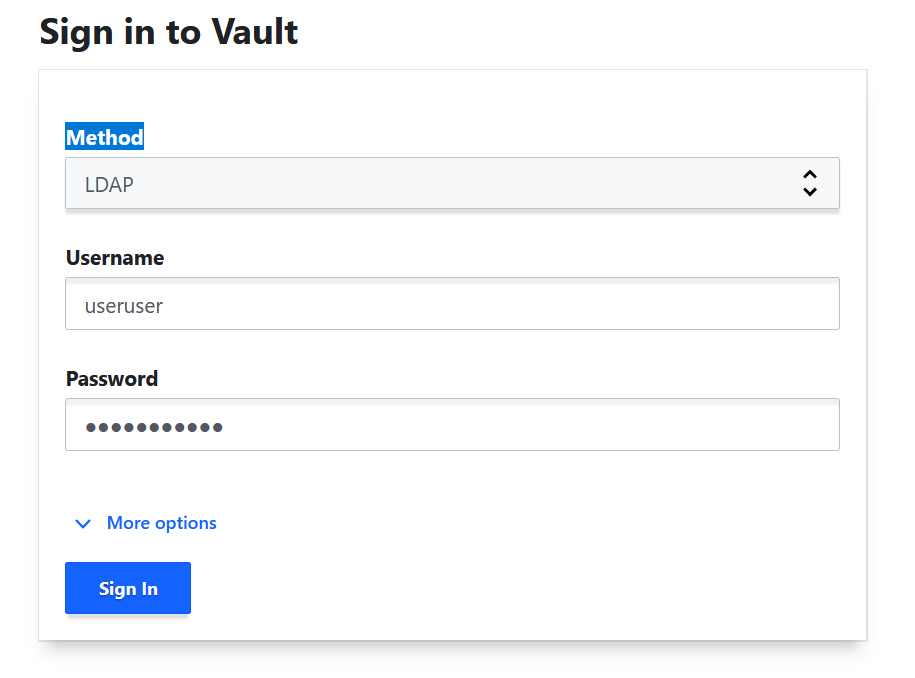Click the More options link text
Viewport: 915px width, 678px height.
tap(162, 523)
